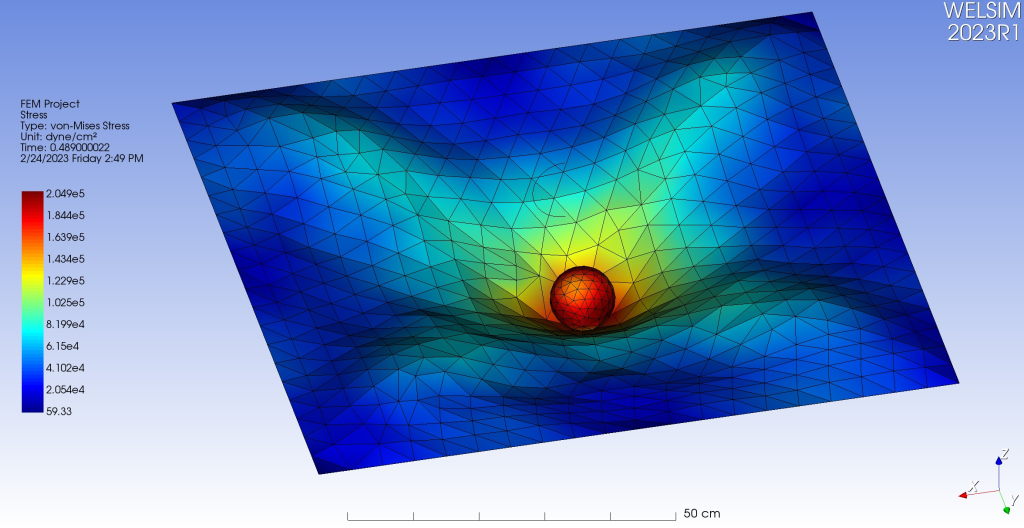Click the 'Time: 0.489000022' label
The width and height of the screenshot is (1024, 528).
[x=65, y=148]
